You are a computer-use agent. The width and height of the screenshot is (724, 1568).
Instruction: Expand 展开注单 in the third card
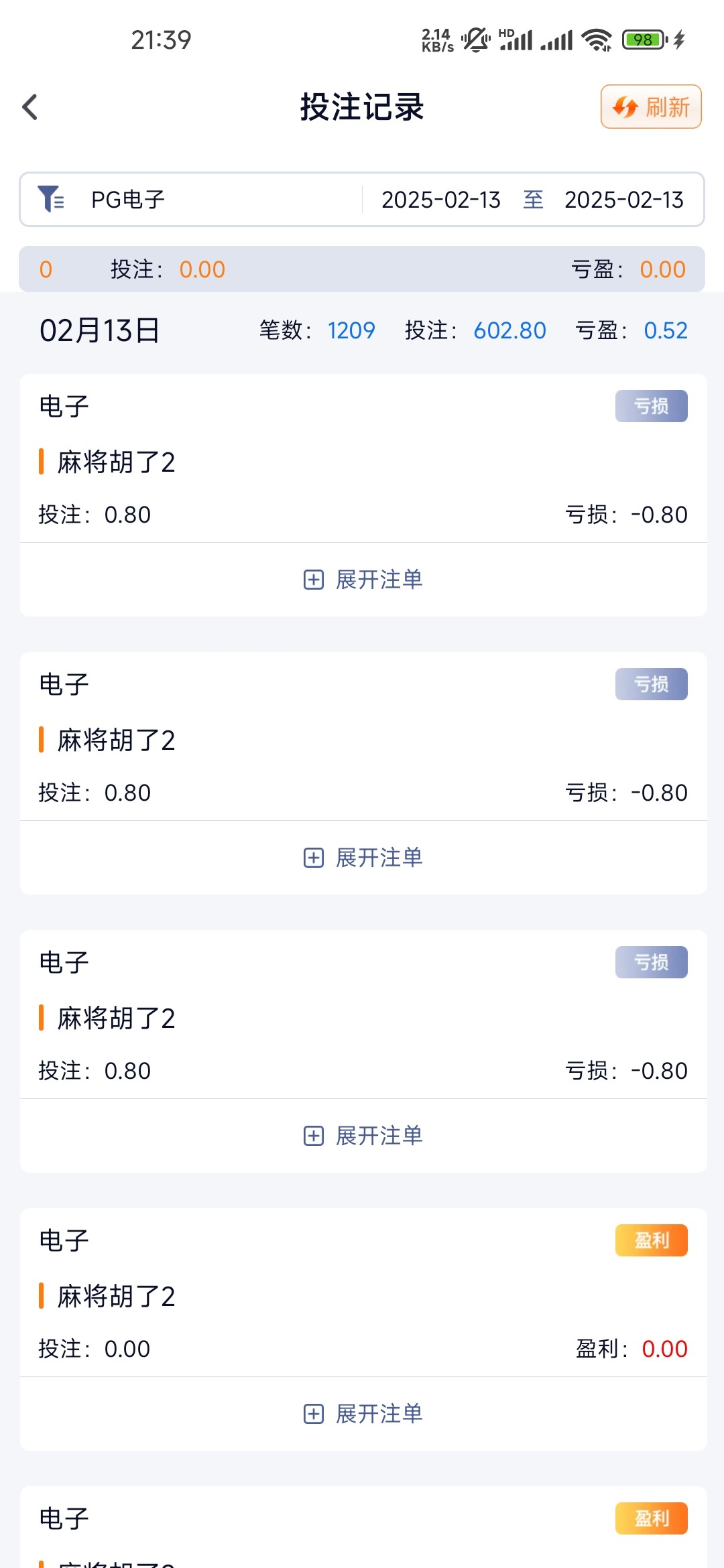coord(379,1136)
